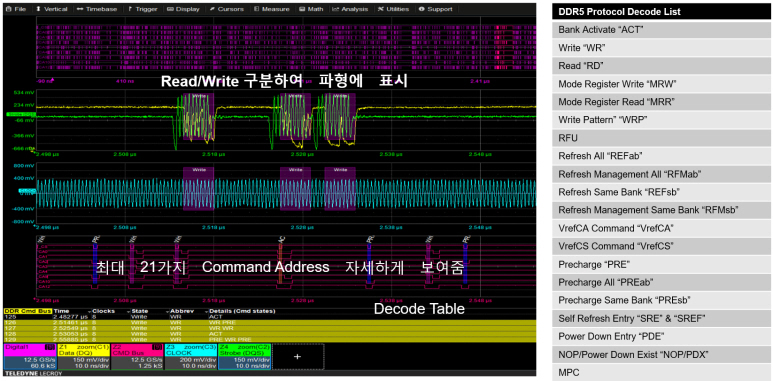
Task: Click the MPC entry in decode list
Action: (662, 372)
